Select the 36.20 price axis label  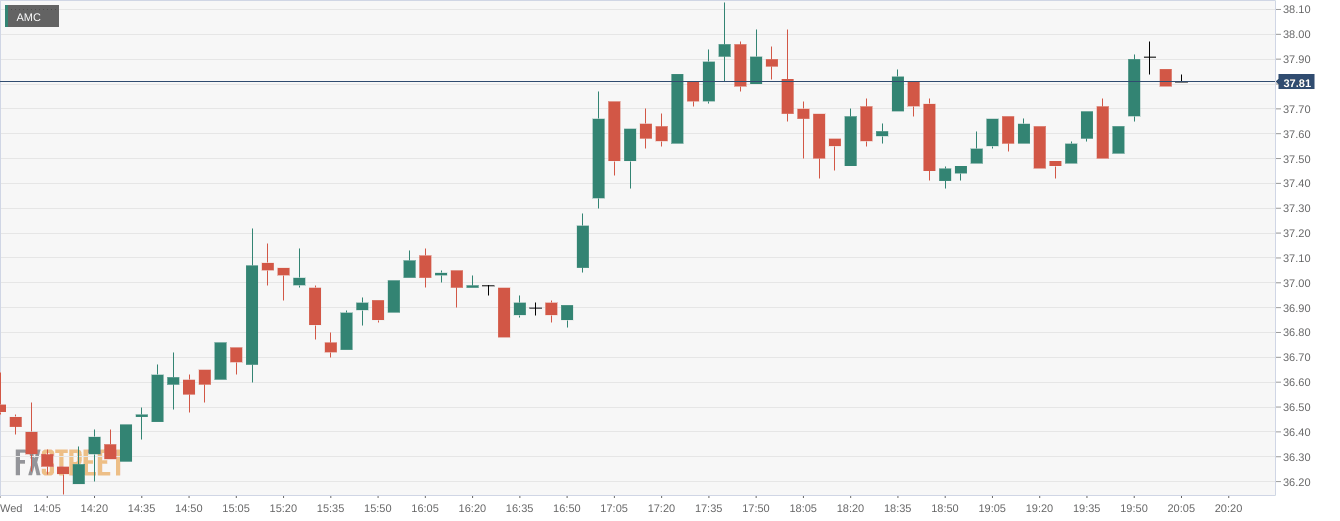click(x=1296, y=482)
